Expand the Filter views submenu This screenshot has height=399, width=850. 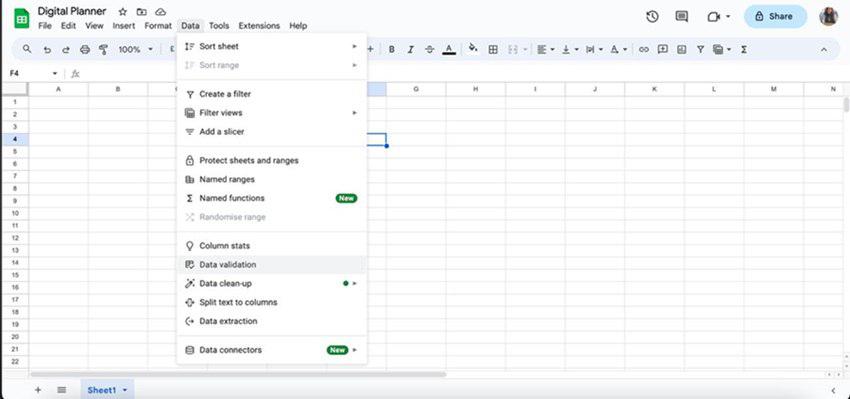[272, 113]
